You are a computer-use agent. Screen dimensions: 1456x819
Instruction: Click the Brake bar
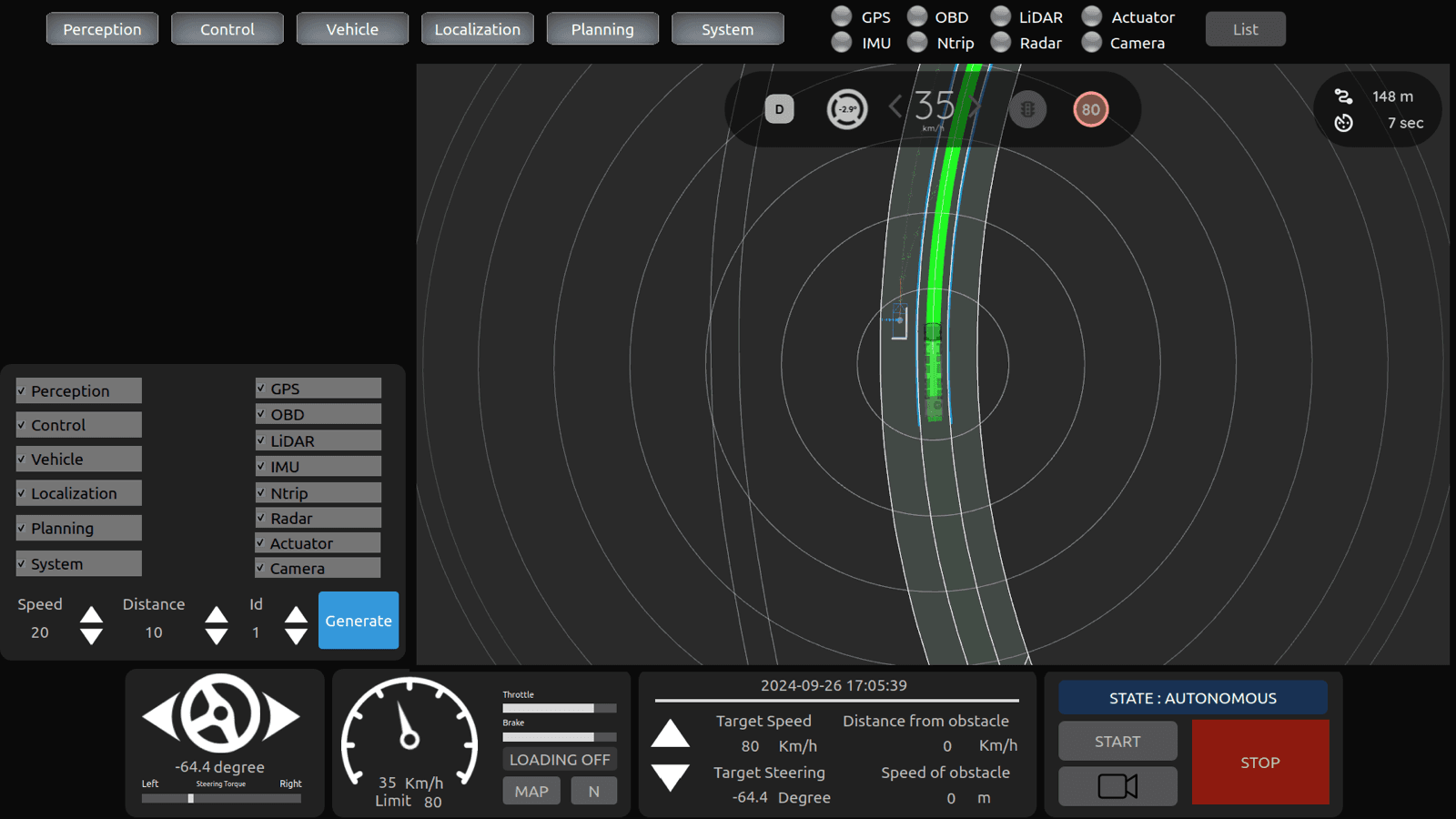coord(560,737)
